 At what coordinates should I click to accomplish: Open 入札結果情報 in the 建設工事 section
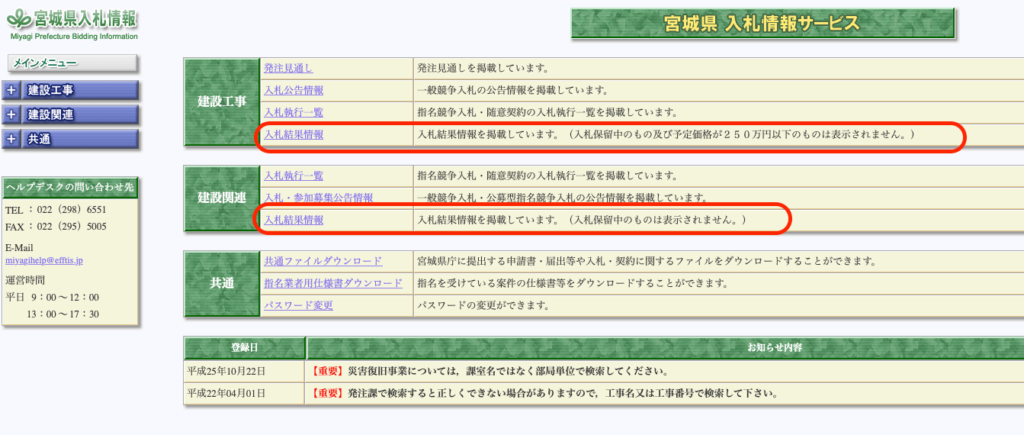click(293, 134)
